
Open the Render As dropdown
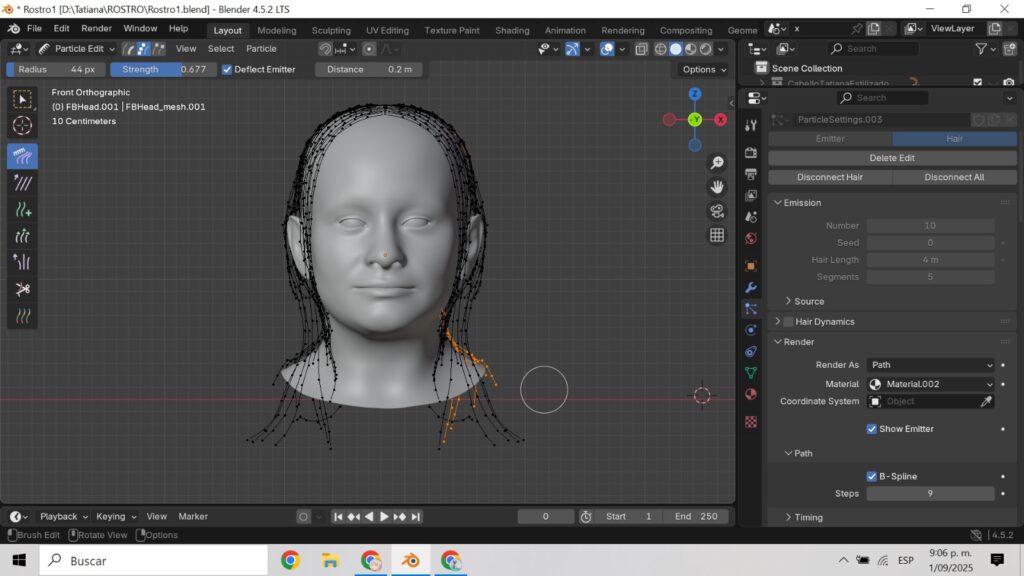click(930, 365)
